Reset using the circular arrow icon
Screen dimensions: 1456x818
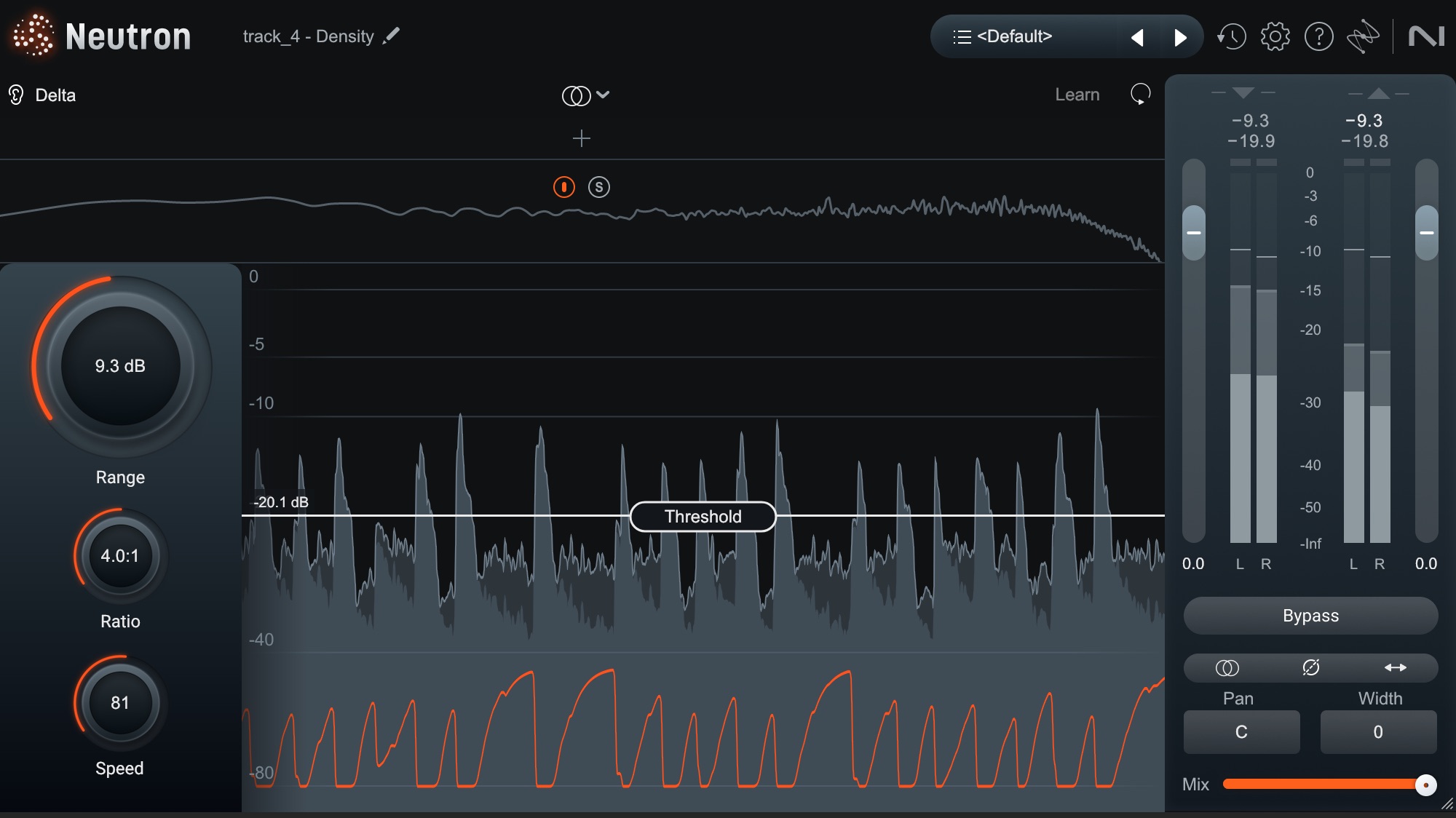[1140, 94]
